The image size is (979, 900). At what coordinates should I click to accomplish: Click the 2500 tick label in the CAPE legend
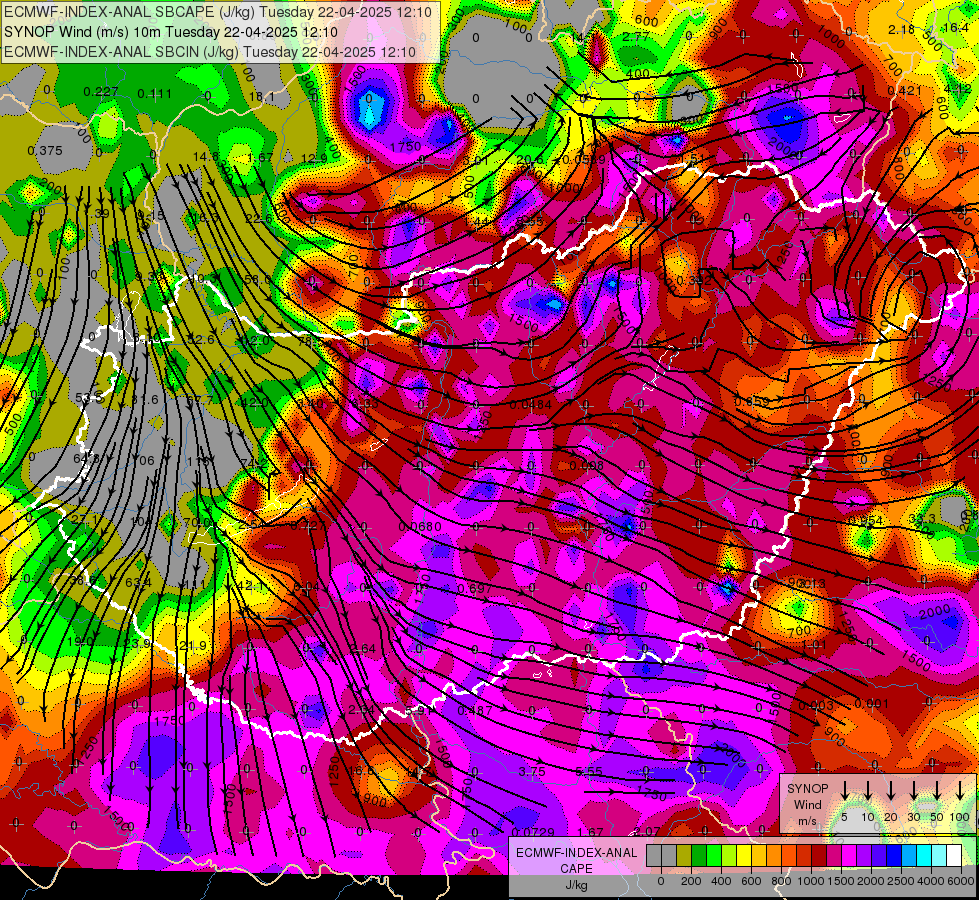[x=902, y=881]
